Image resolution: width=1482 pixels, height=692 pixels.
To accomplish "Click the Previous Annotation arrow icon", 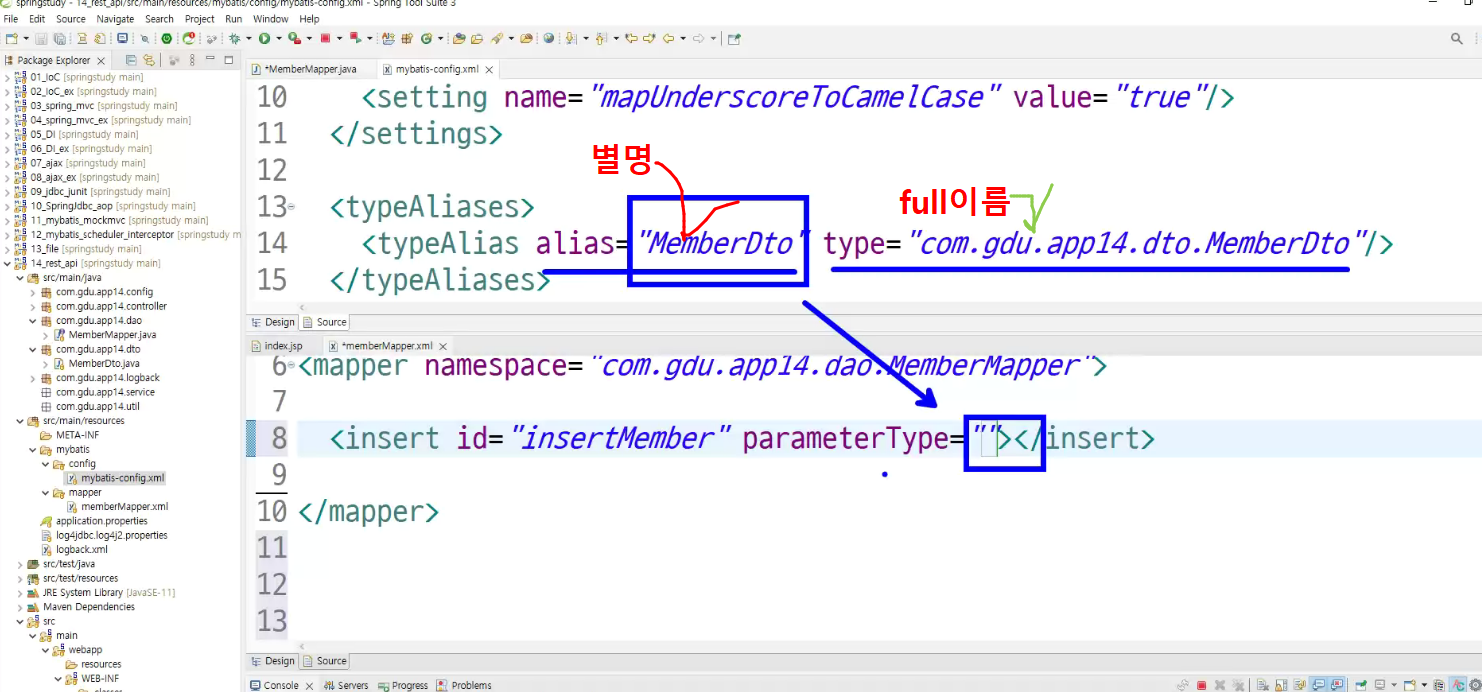I will click(x=600, y=39).
